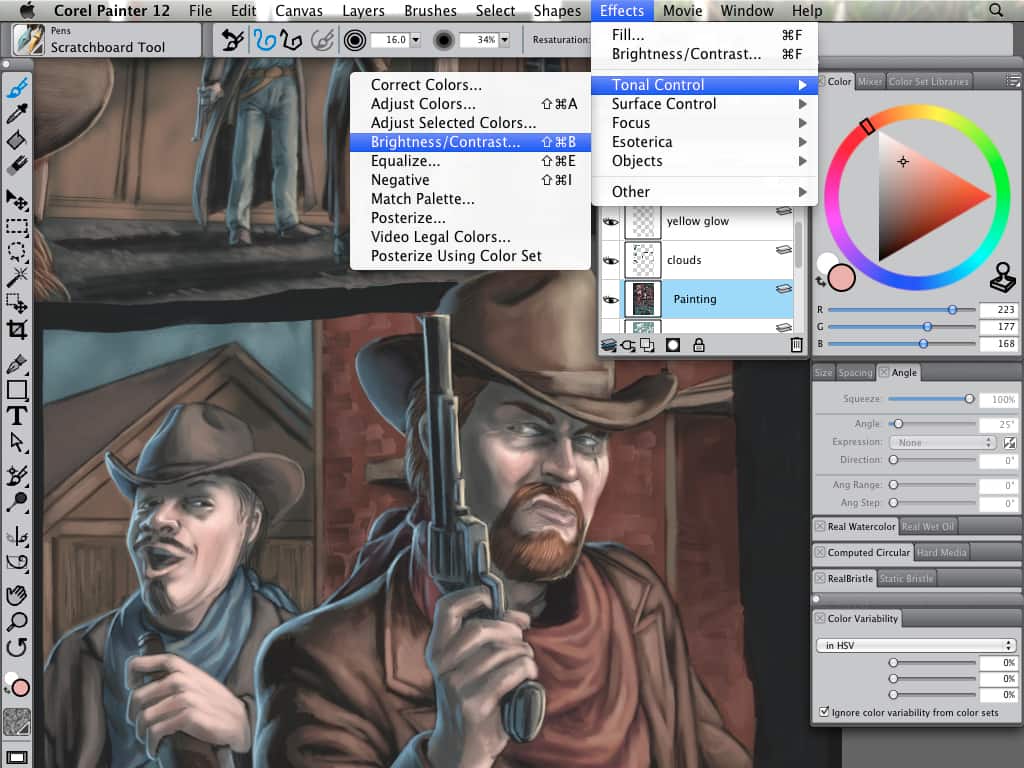This screenshot has height=768, width=1024.
Task: Select the Layer Adjuster tool
Action: coord(17,200)
